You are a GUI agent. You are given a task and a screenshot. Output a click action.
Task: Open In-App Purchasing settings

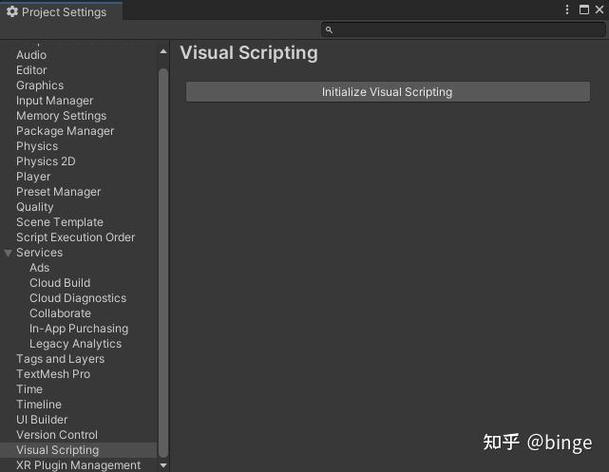(x=79, y=328)
